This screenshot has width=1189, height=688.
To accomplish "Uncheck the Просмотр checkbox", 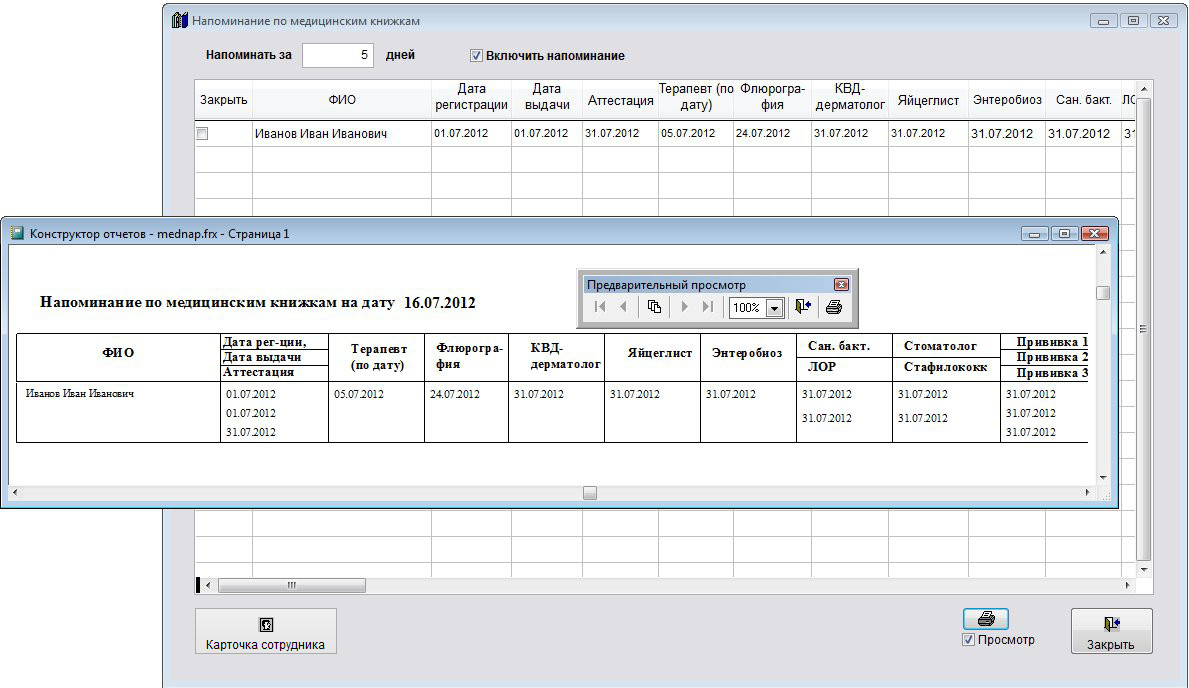I will click(x=968, y=640).
